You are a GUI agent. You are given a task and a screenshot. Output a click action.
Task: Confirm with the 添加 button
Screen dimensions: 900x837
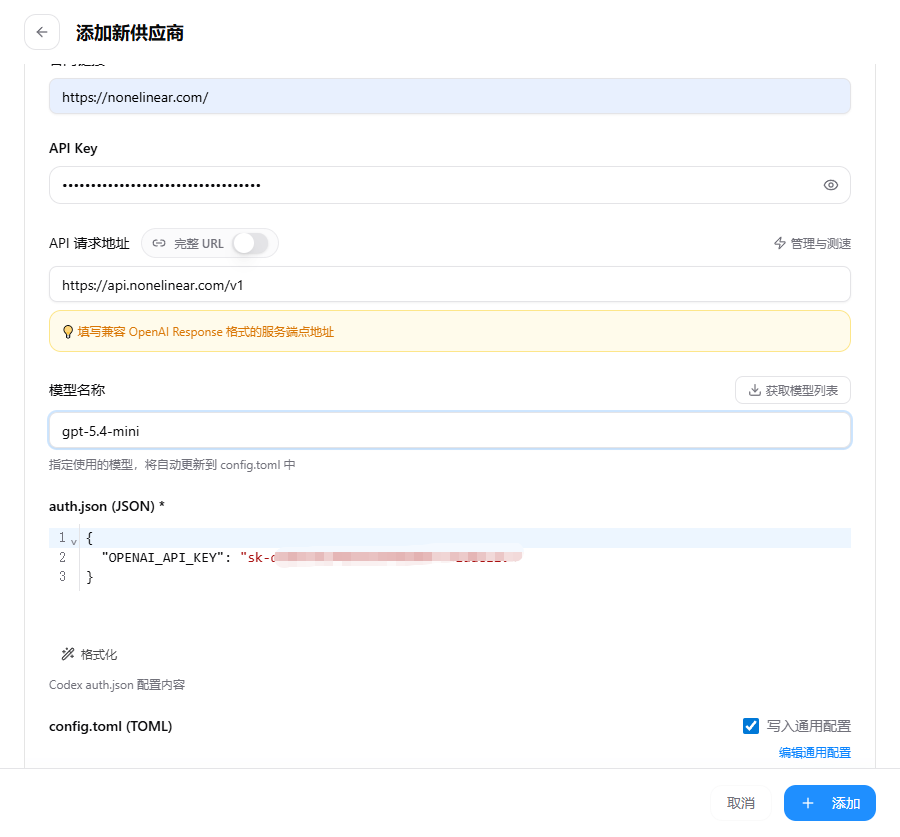(x=829, y=803)
